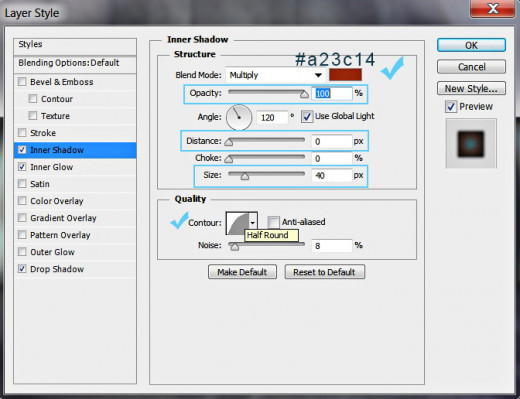Image resolution: width=520 pixels, height=399 pixels.
Task: Select Blending Options: Default entry
Action: pyautogui.click(x=75, y=65)
